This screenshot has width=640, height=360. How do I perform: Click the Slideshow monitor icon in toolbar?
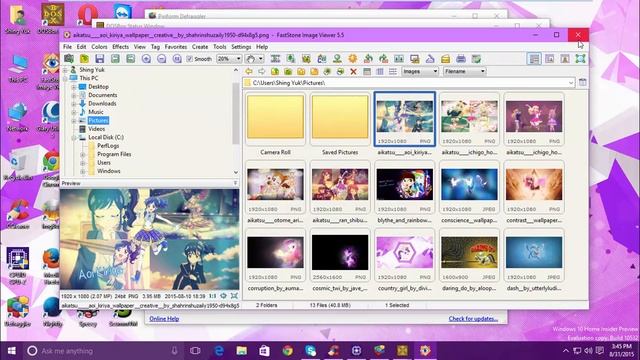[415, 59]
